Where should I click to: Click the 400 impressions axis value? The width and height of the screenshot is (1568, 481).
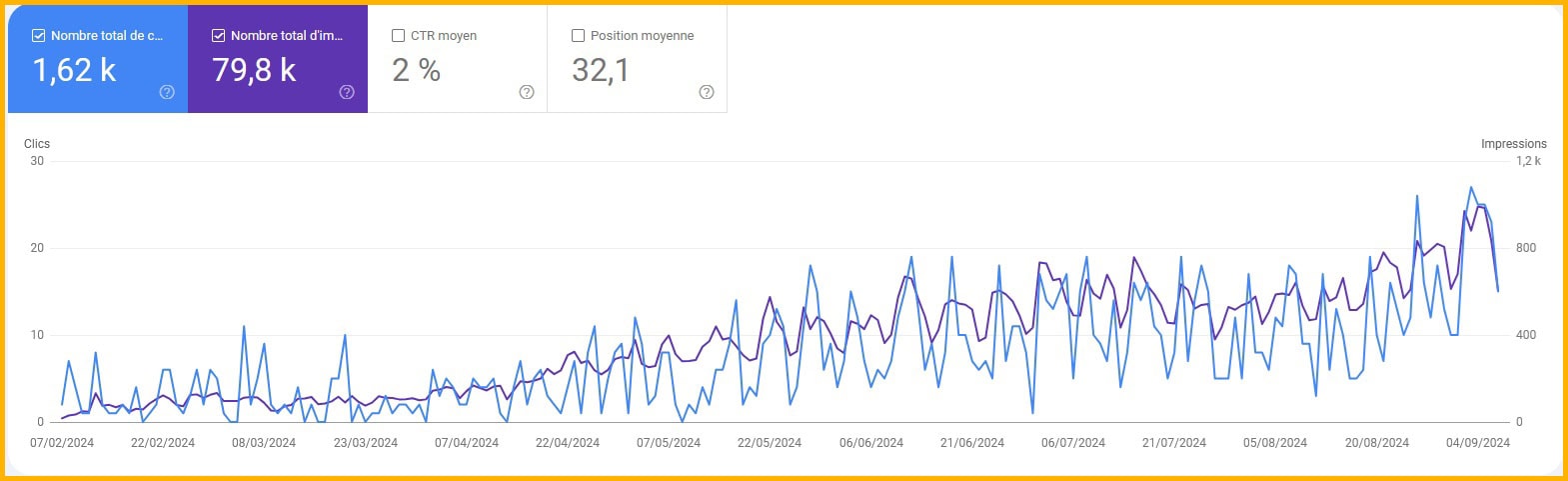pos(1526,335)
